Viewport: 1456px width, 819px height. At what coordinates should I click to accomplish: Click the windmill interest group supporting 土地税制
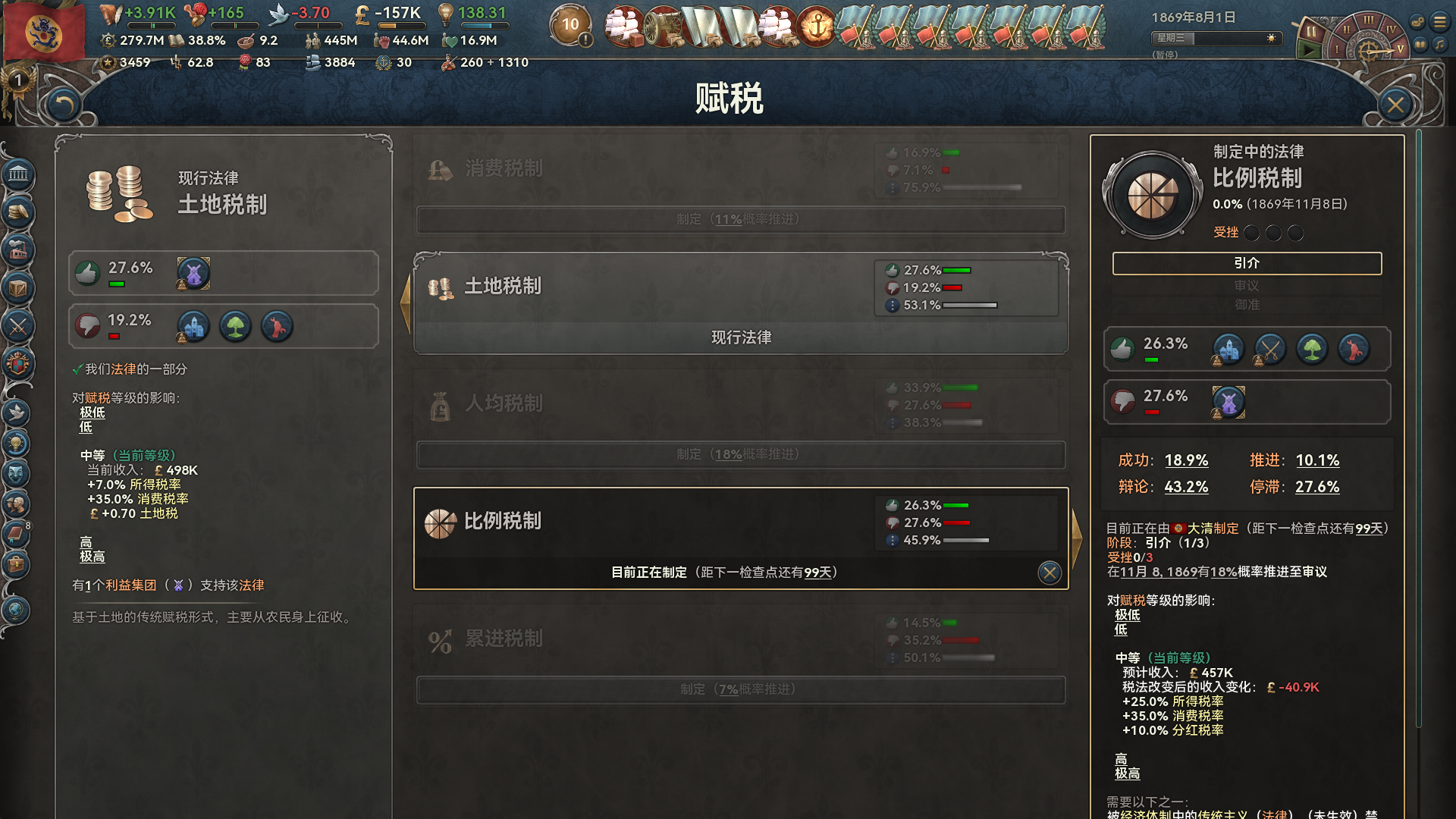click(x=193, y=273)
